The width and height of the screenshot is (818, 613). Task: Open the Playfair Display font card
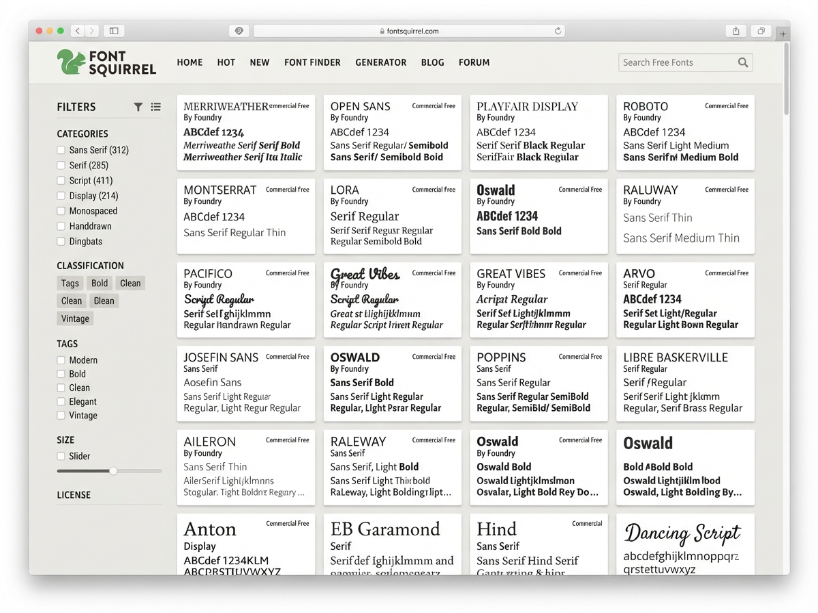click(539, 133)
